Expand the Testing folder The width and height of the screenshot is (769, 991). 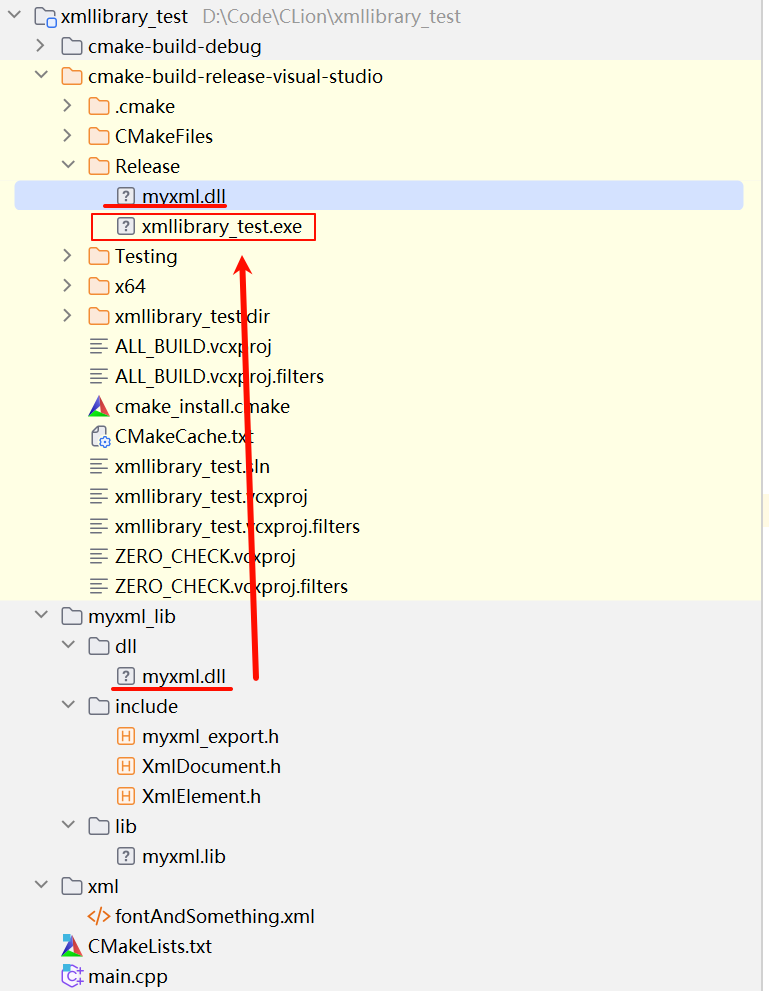pyautogui.click(x=68, y=255)
